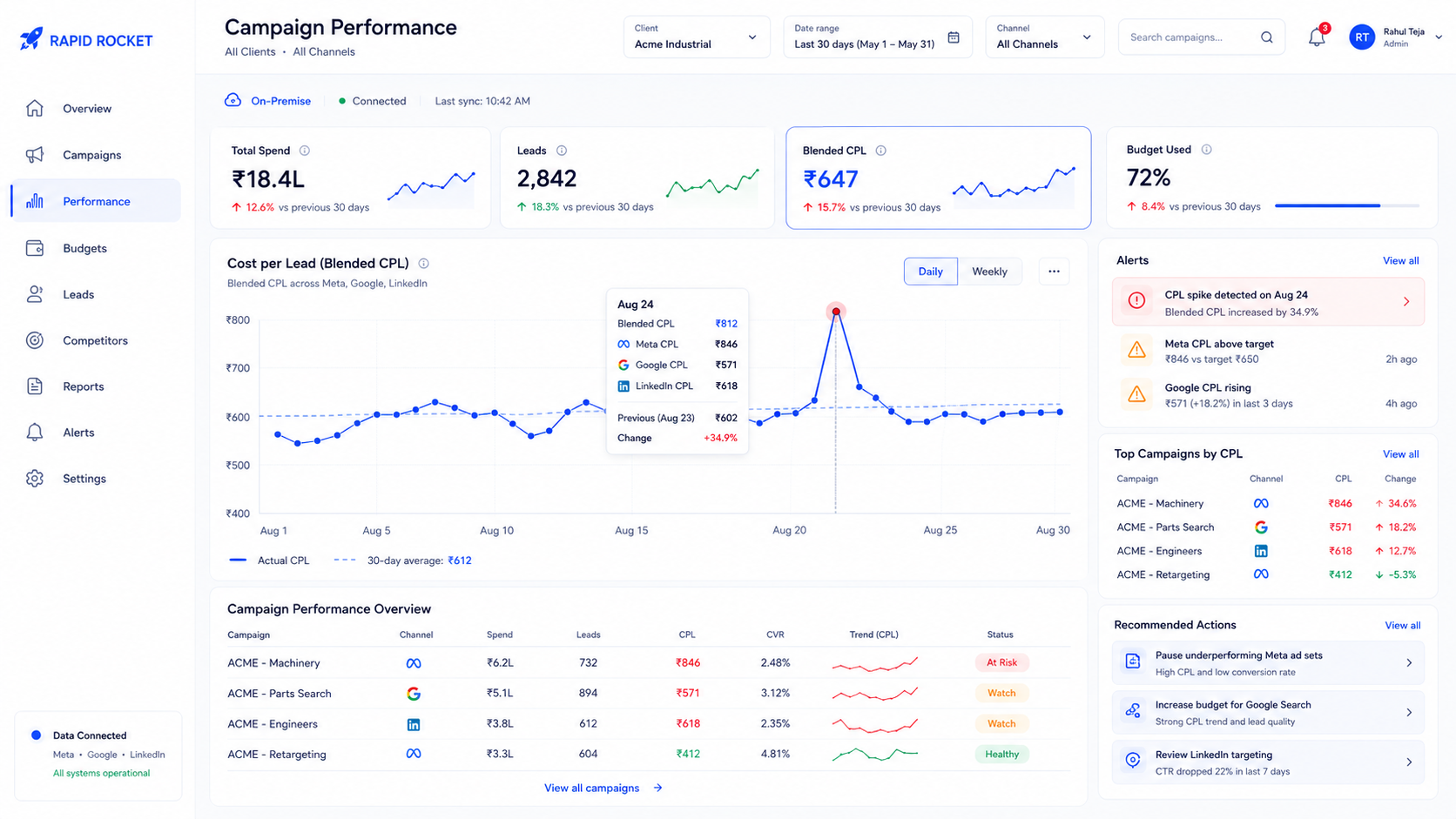Click Last sync: 10:42 AM text

[482, 101]
